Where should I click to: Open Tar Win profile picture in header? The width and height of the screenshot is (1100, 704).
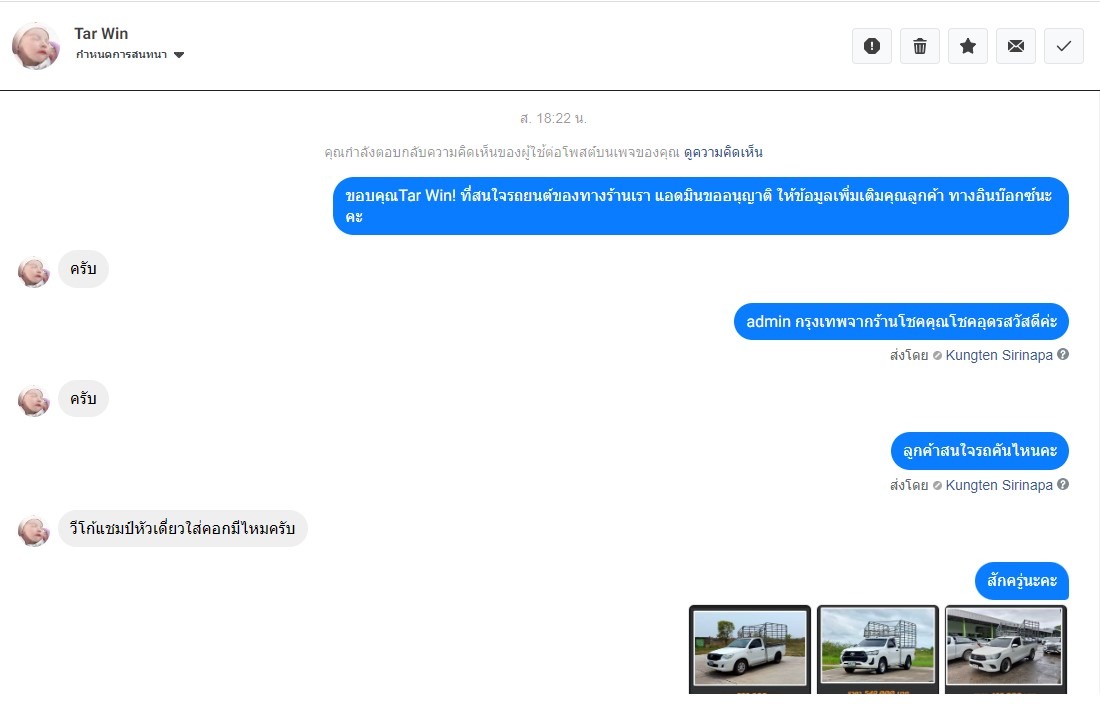(x=36, y=46)
